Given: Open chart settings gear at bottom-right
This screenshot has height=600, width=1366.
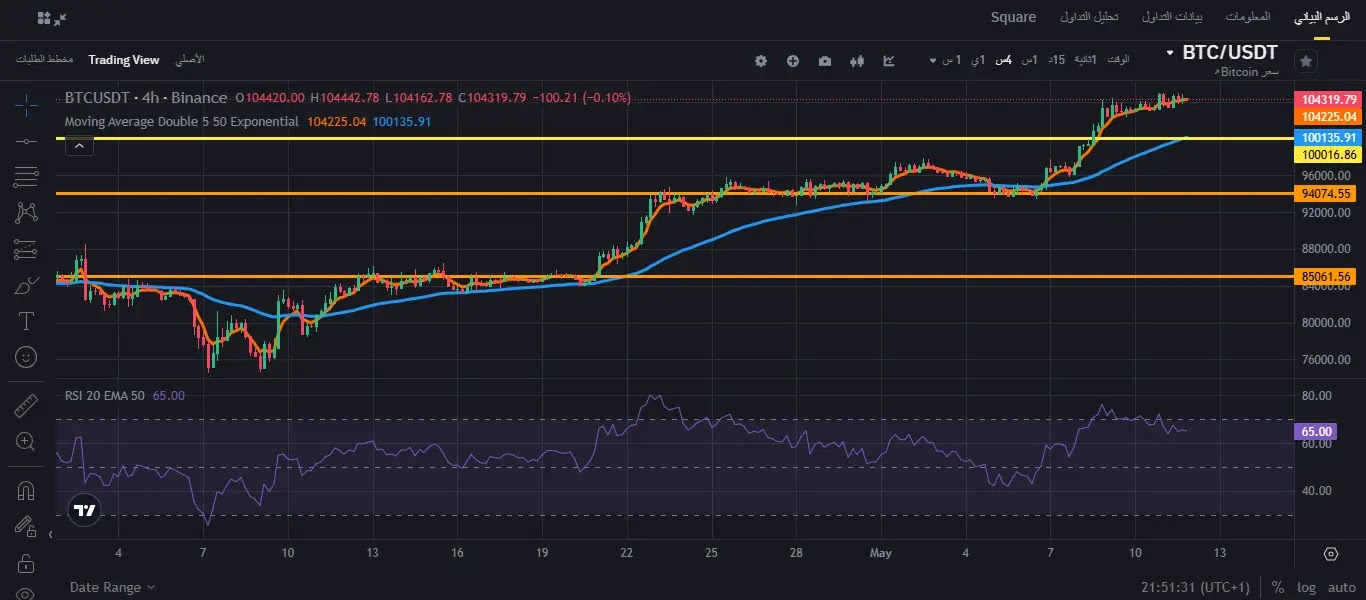Looking at the screenshot, I should (1331, 553).
